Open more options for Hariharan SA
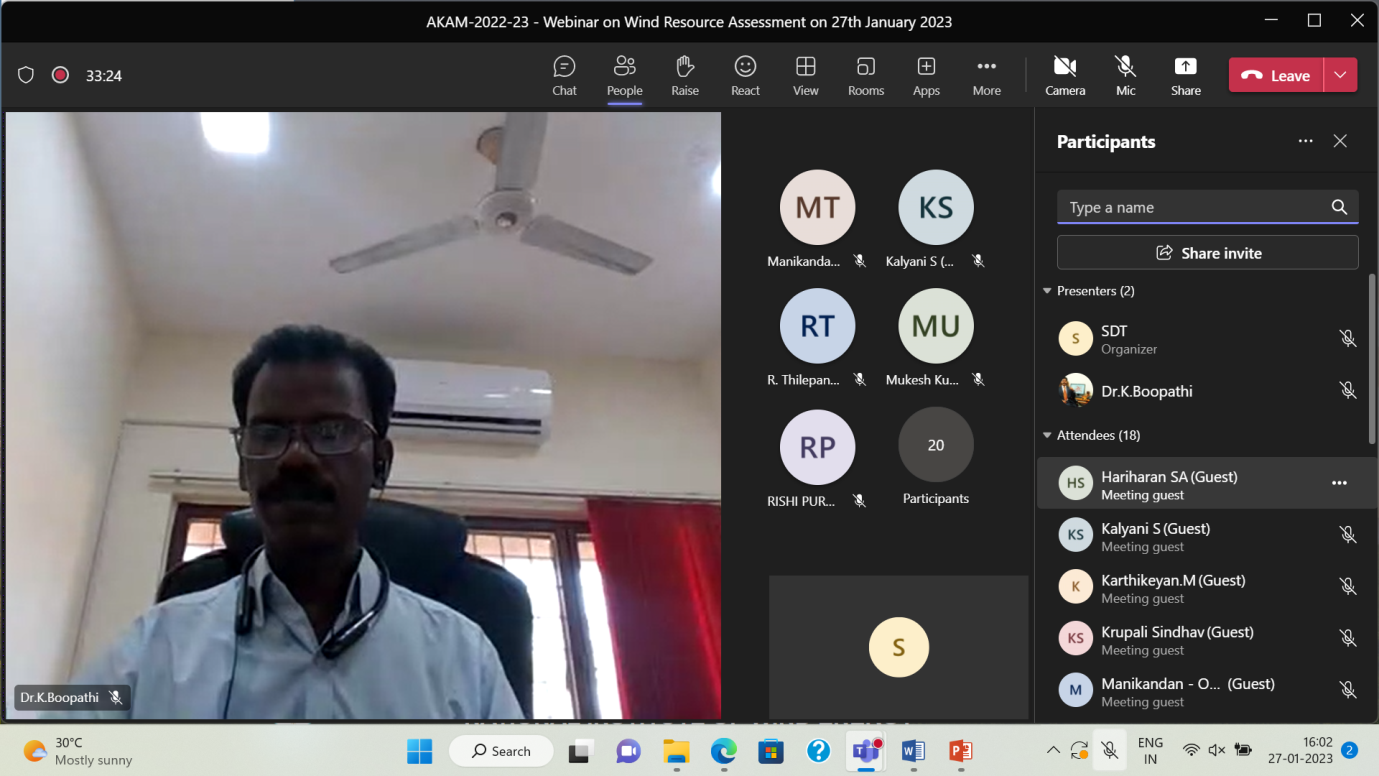 [1339, 483]
